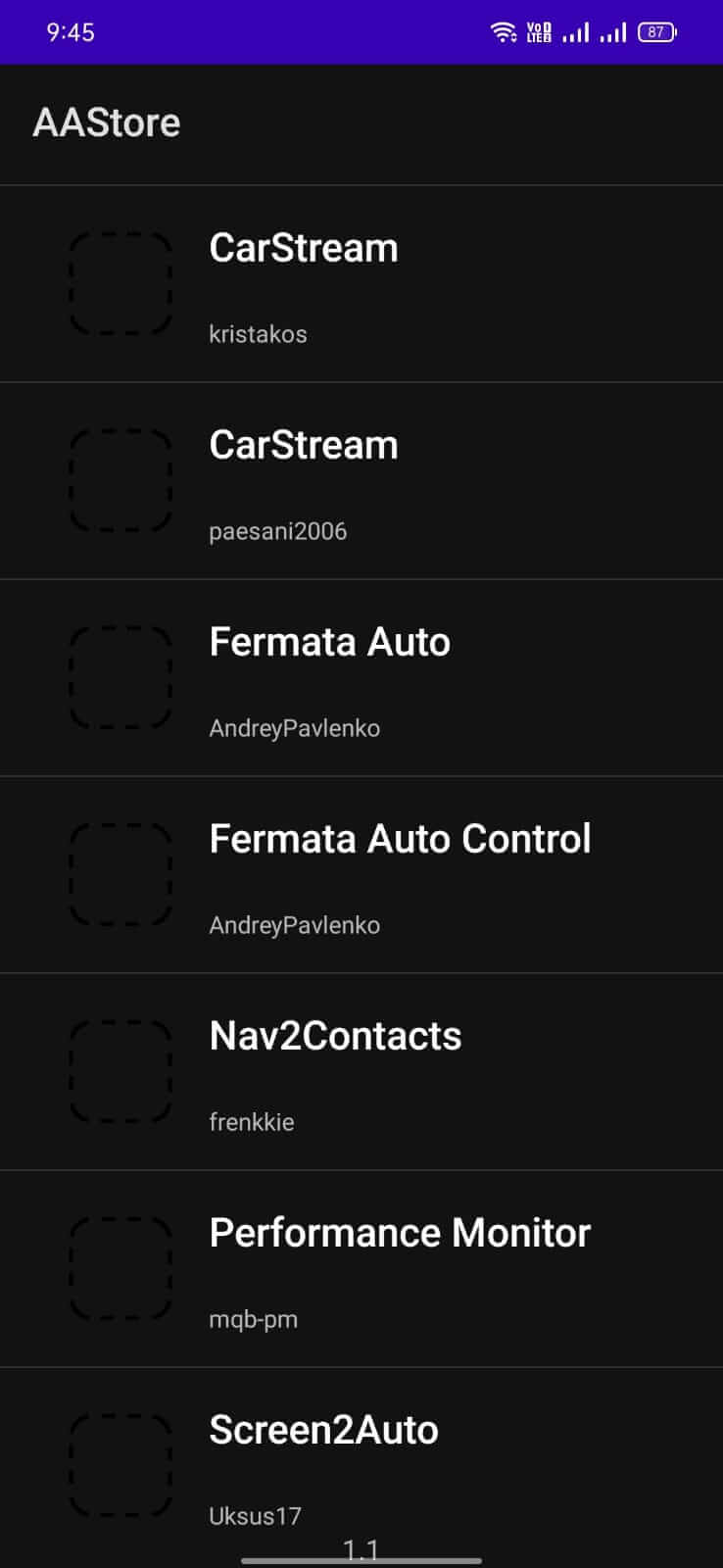Tap the Fermata Auto app icon

(120, 677)
